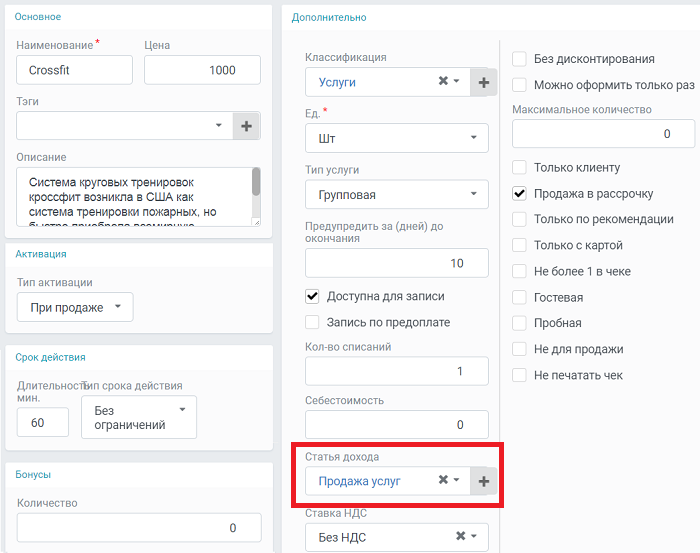The width and height of the screenshot is (700, 553).
Task: Click the Наименование field with Crossfit
Action: point(75,70)
